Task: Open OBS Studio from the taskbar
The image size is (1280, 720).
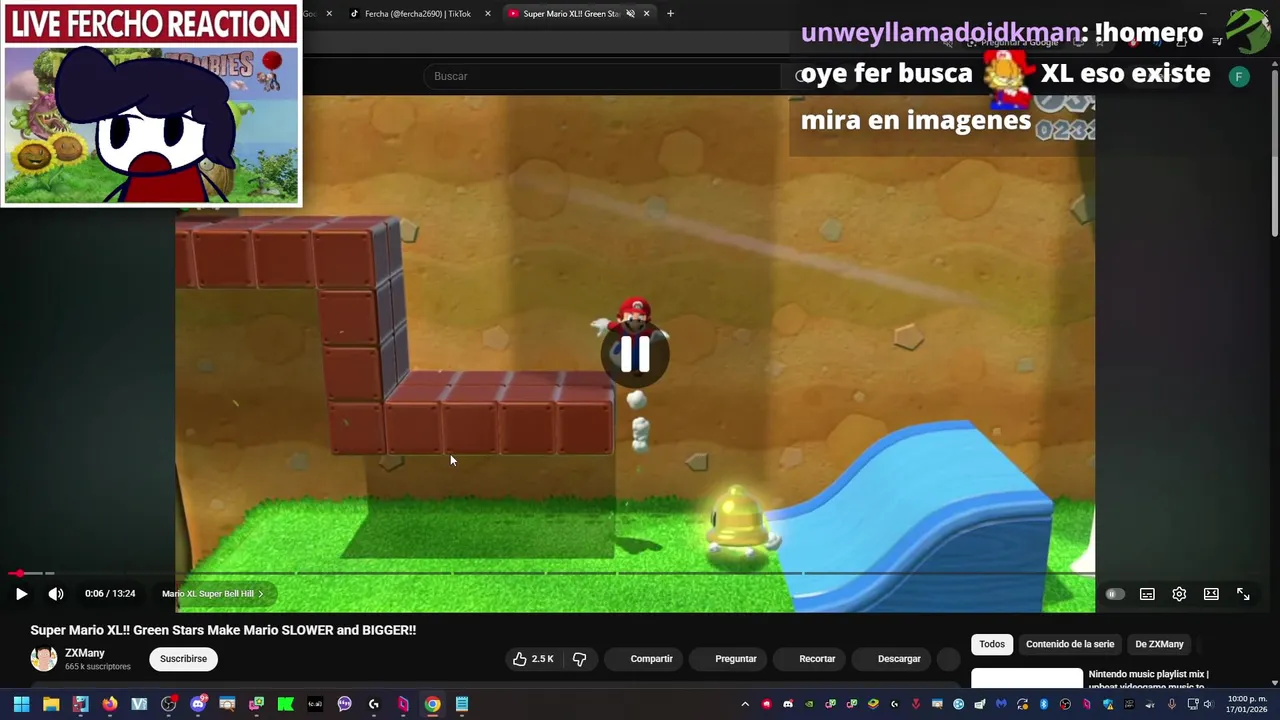Action: [168, 704]
